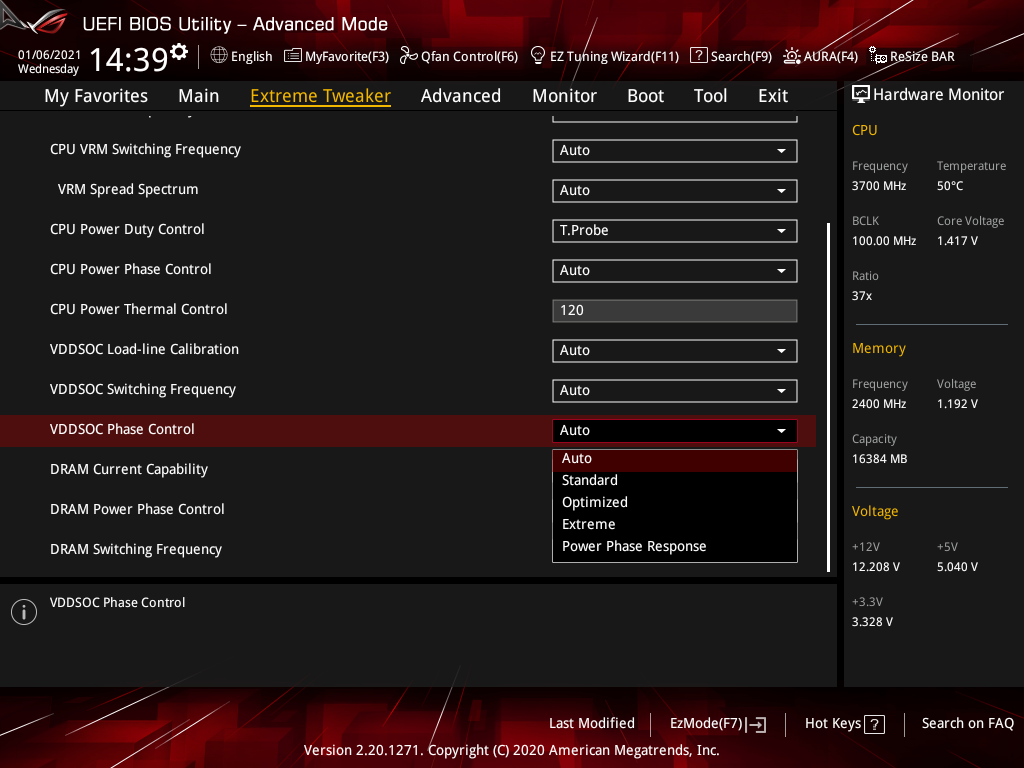This screenshot has width=1024, height=768.
Task: Click the settings list vertical scrollbar
Action: tap(828, 397)
